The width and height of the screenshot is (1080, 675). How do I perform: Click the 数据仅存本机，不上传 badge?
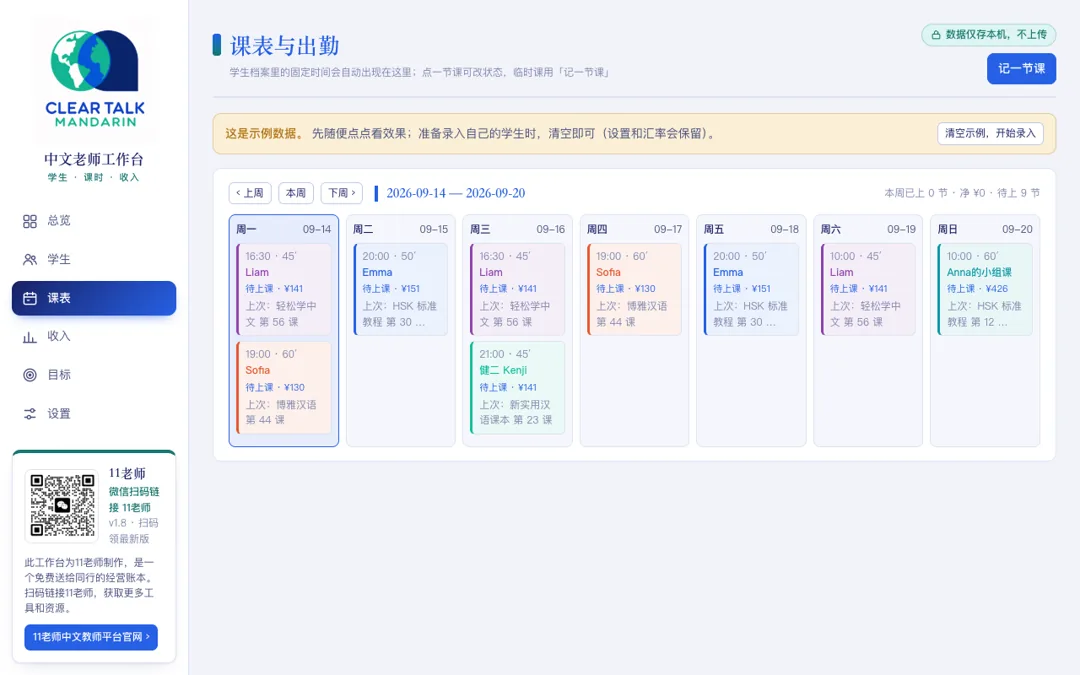click(x=988, y=34)
